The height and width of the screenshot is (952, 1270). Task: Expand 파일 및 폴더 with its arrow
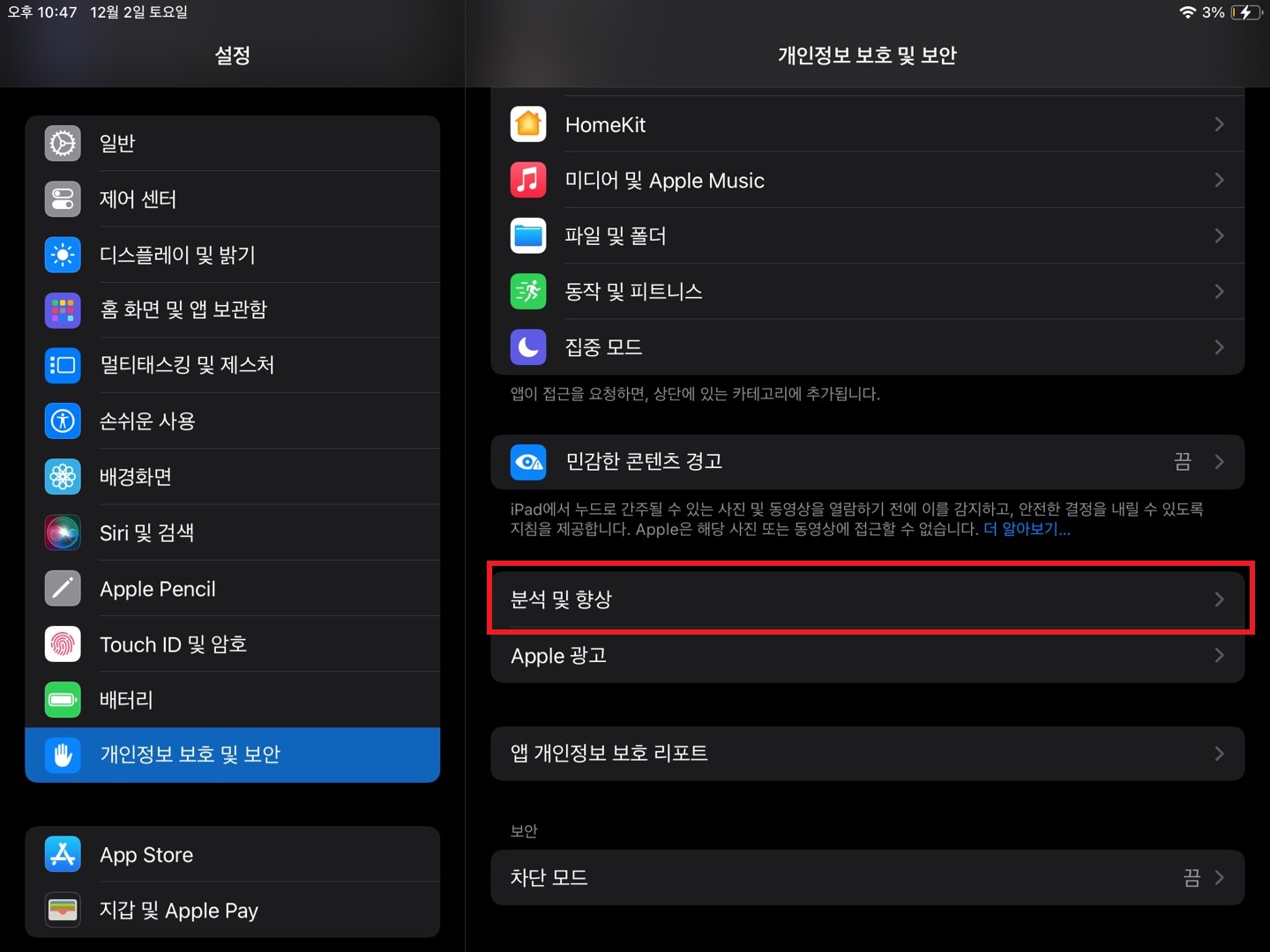(x=1221, y=235)
